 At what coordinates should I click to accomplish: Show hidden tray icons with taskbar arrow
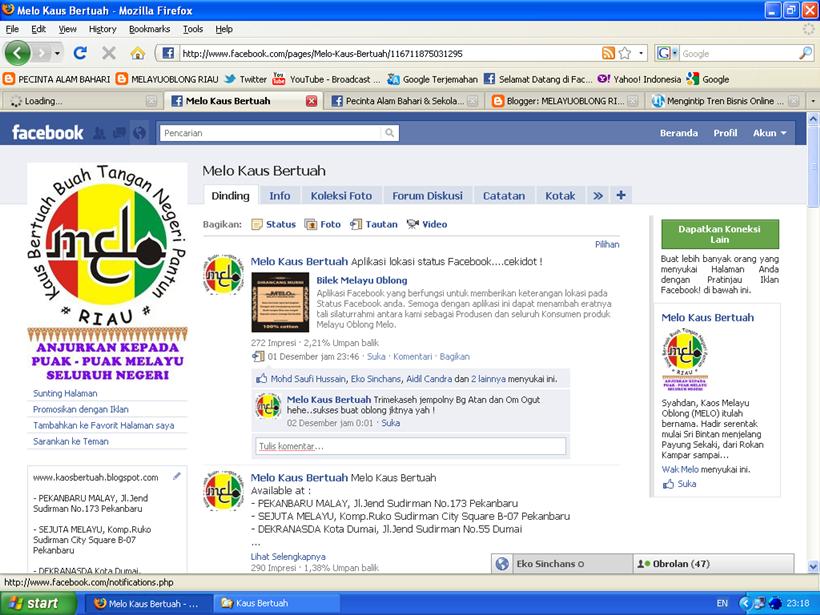(x=744, y=603)
